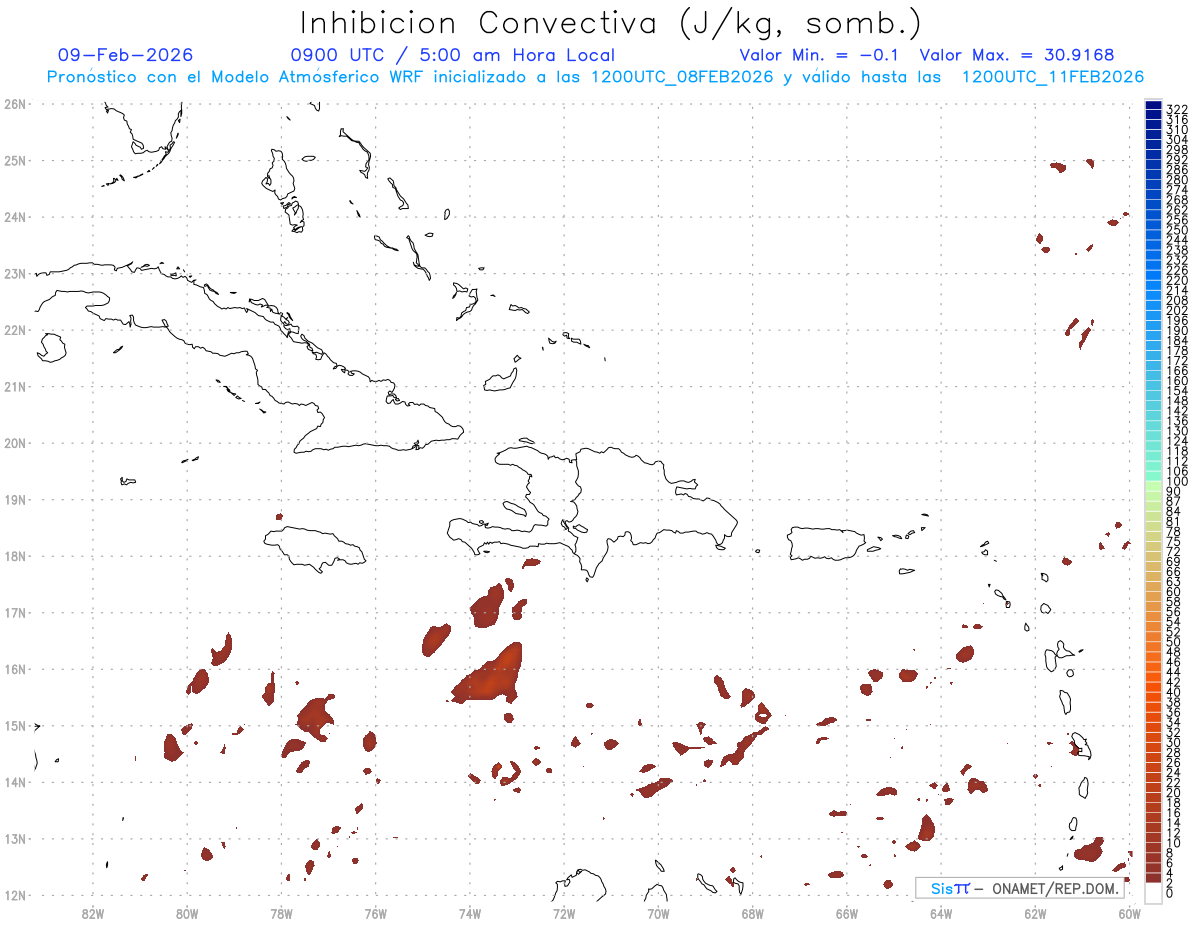Click the '20N' latitude label
Viewport: 1200px width, 927px height.
[x=15, y=442]
